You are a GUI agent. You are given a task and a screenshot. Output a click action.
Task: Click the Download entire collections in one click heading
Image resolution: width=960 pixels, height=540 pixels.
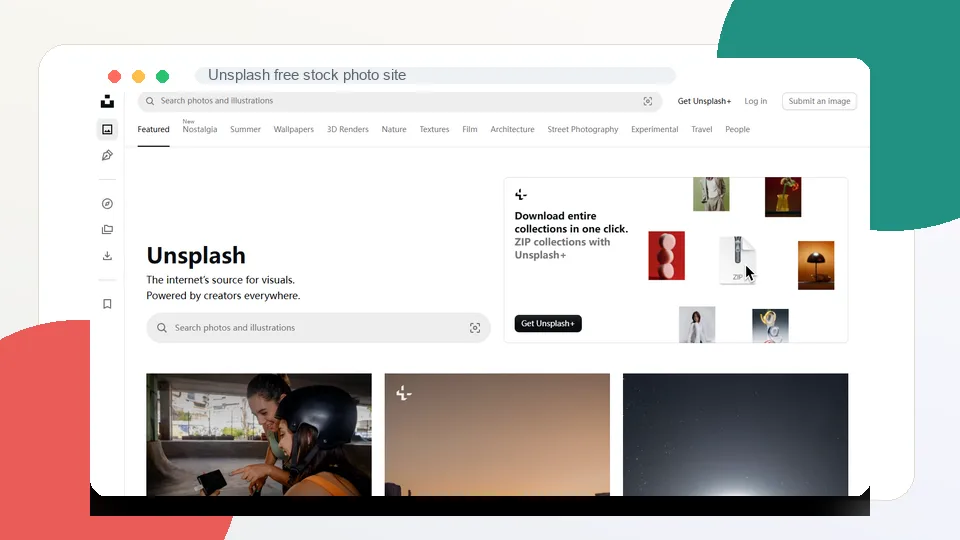571,222
